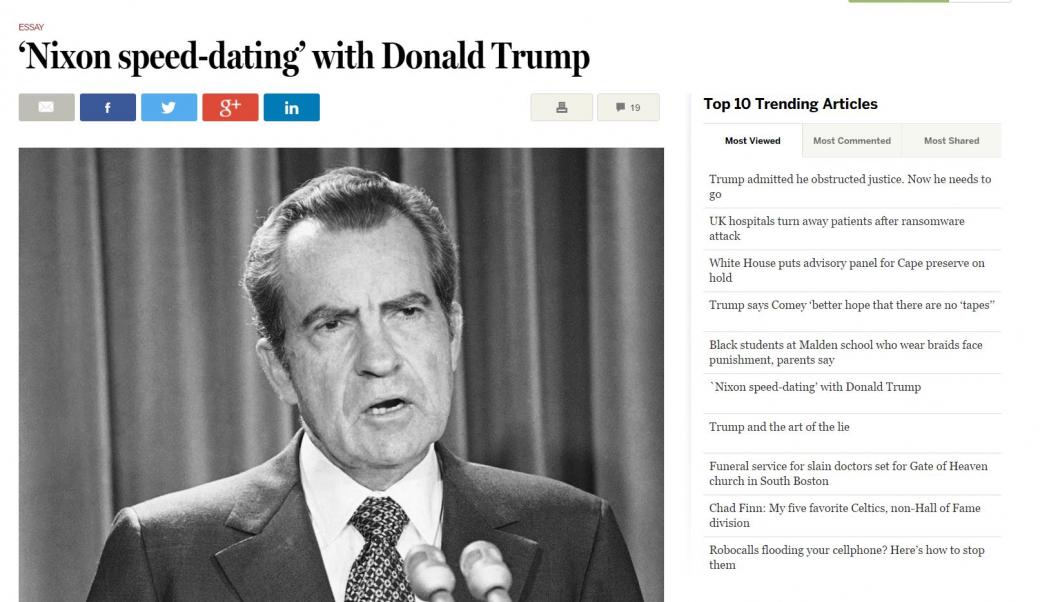The height and width of the screenshot is (602, 1040).
Task: Share the article on LinkedIn
Action: [x=291, y=107]
